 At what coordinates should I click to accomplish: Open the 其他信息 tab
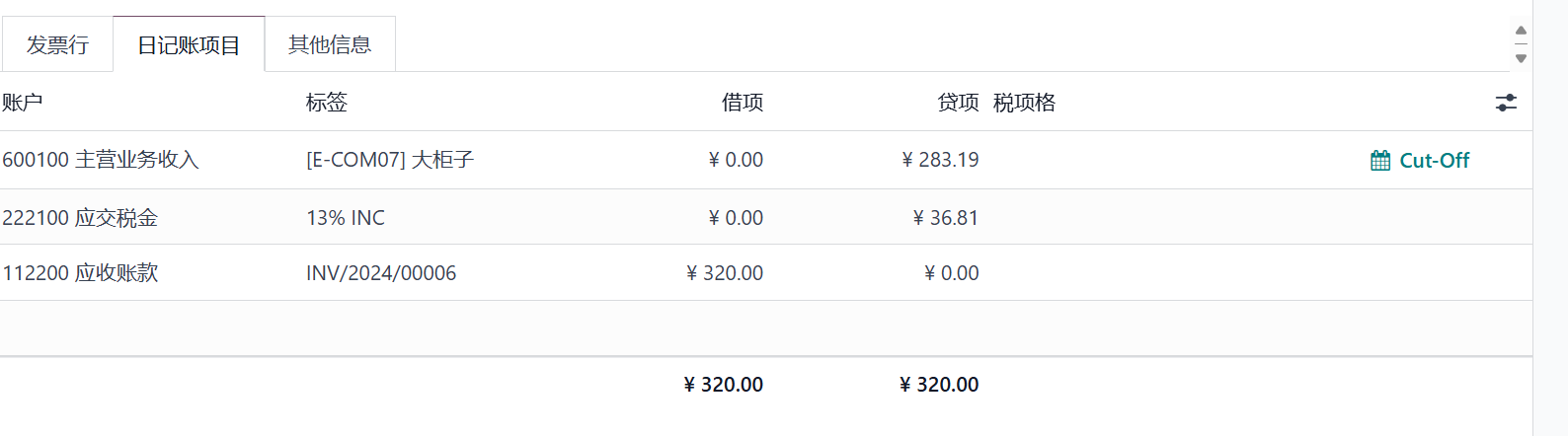330,44
